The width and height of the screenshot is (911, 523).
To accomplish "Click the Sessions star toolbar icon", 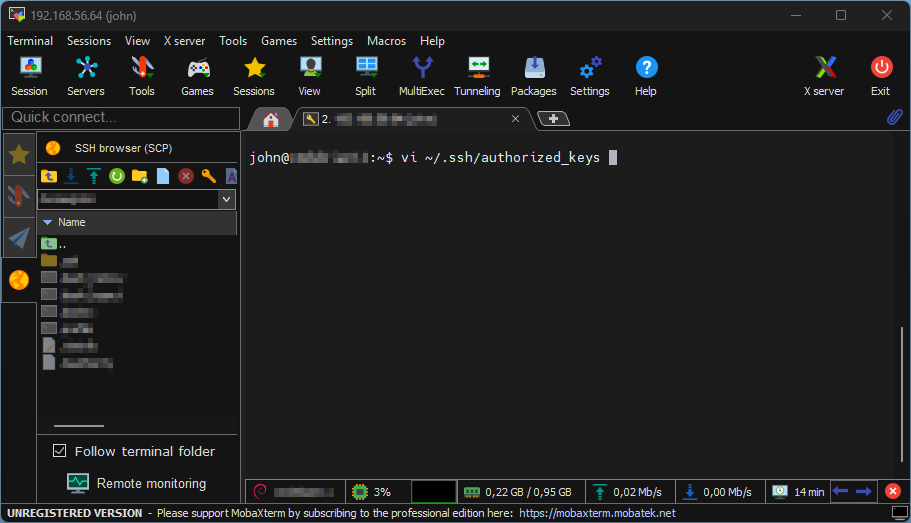I will (254, 76).
